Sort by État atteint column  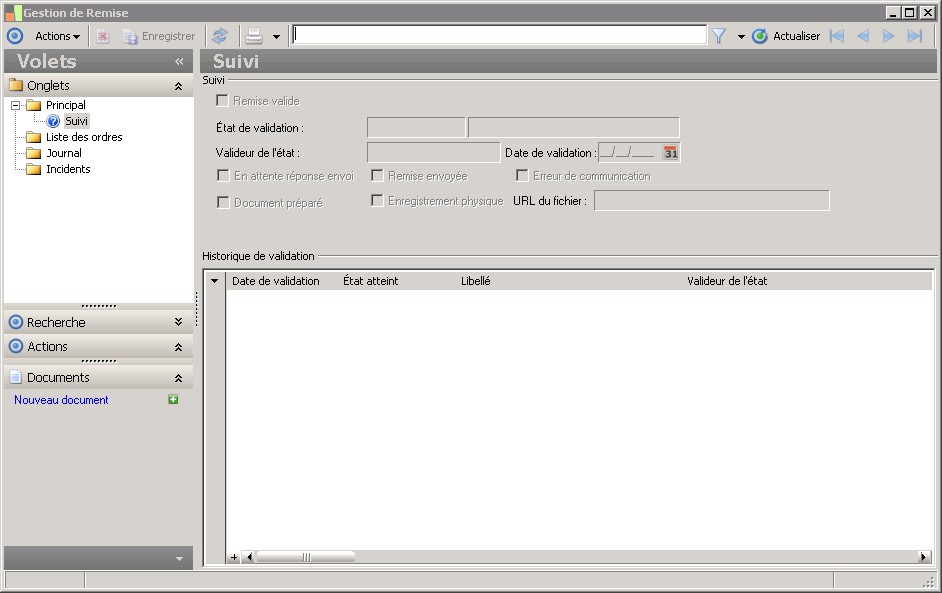pos(371,281)
